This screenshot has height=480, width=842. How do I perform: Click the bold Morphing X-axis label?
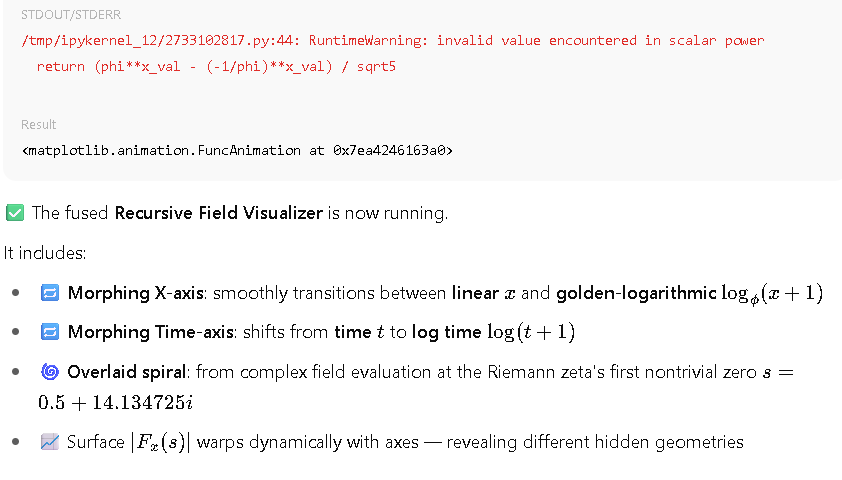(135, 293)
